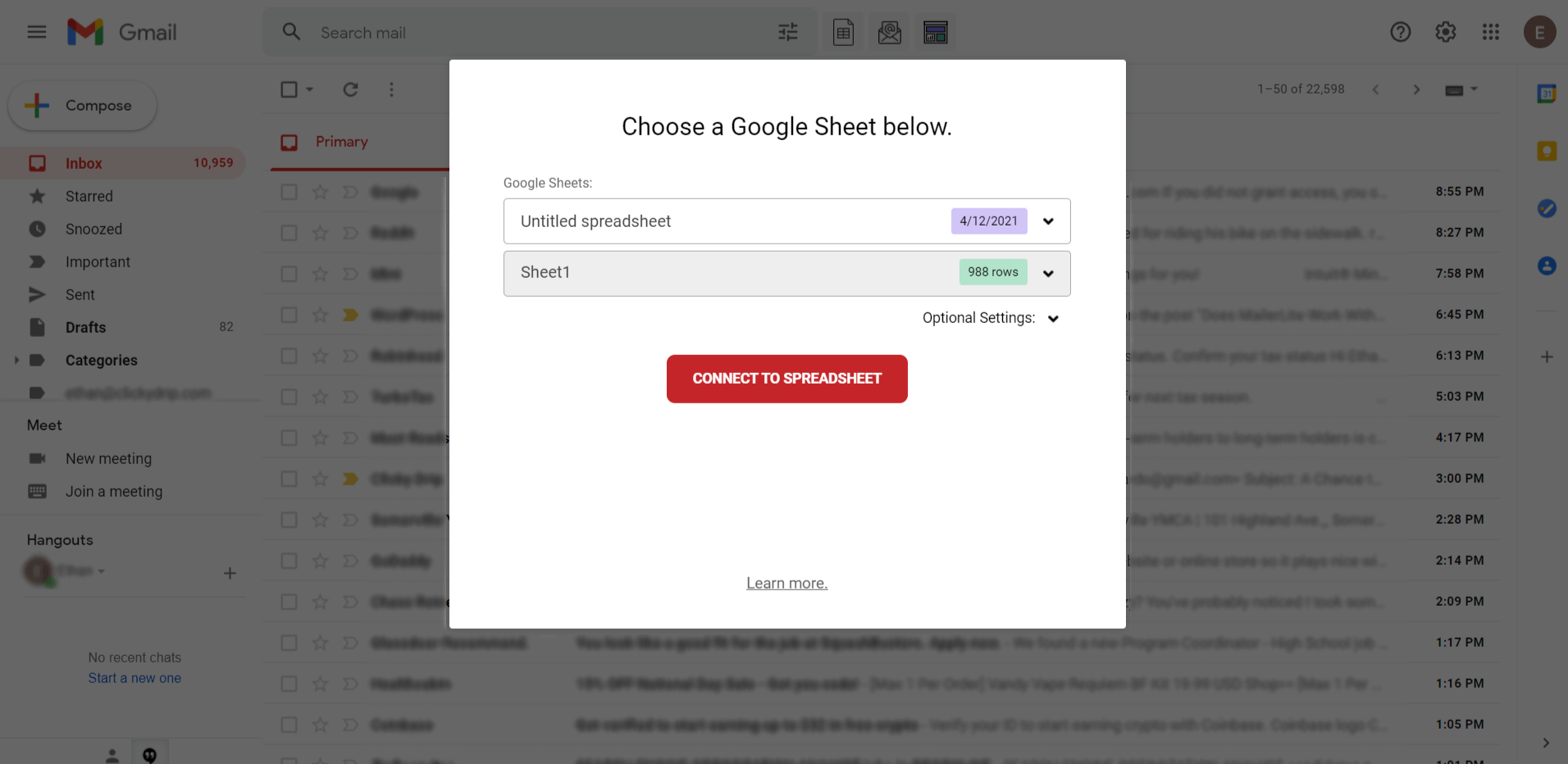This screenshot has width=1568, height=764.
Task: Open the Support help icon
Action: tap(1400, 32)
